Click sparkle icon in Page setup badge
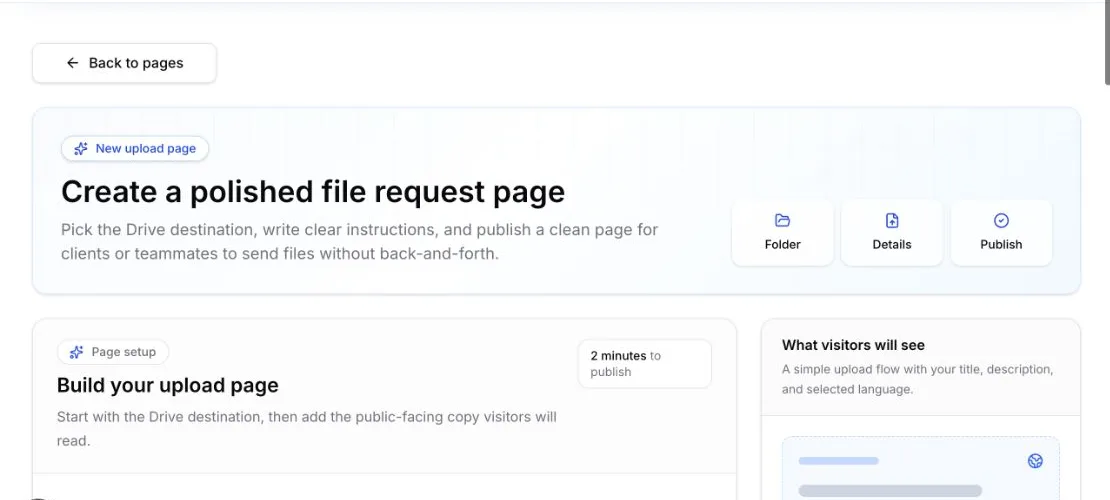The height and width of the screenshot is (500, 1110). 76,352
